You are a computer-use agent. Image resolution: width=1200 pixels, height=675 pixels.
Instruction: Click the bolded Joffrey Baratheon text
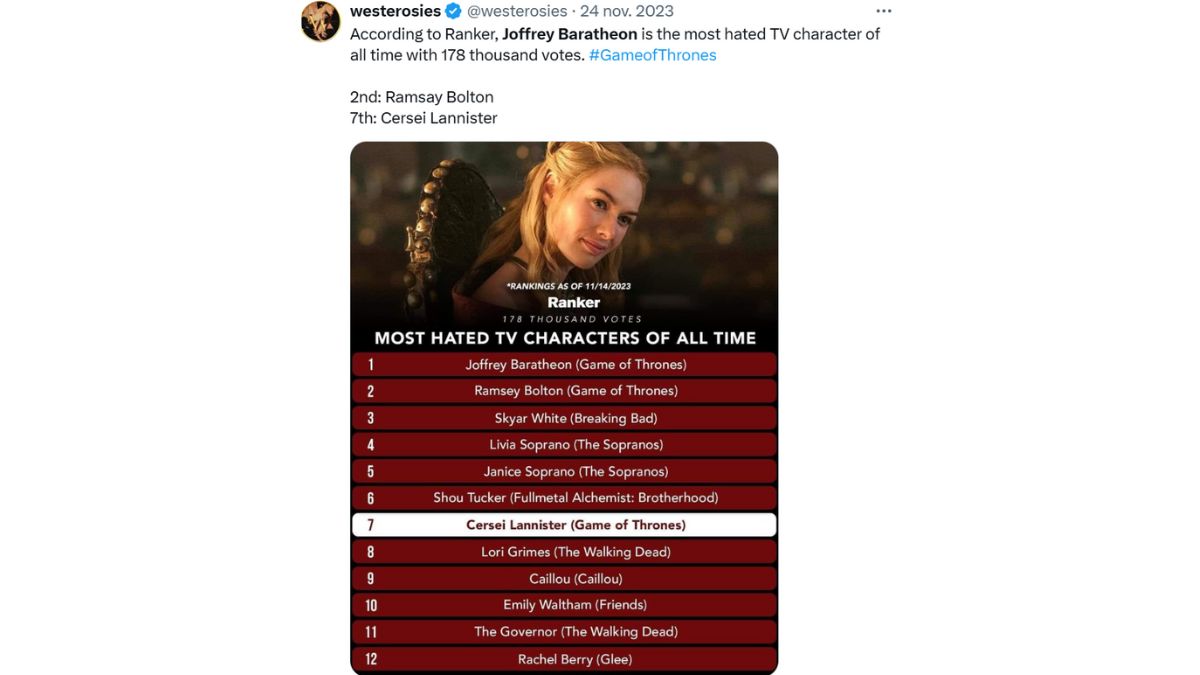point(571,33)
